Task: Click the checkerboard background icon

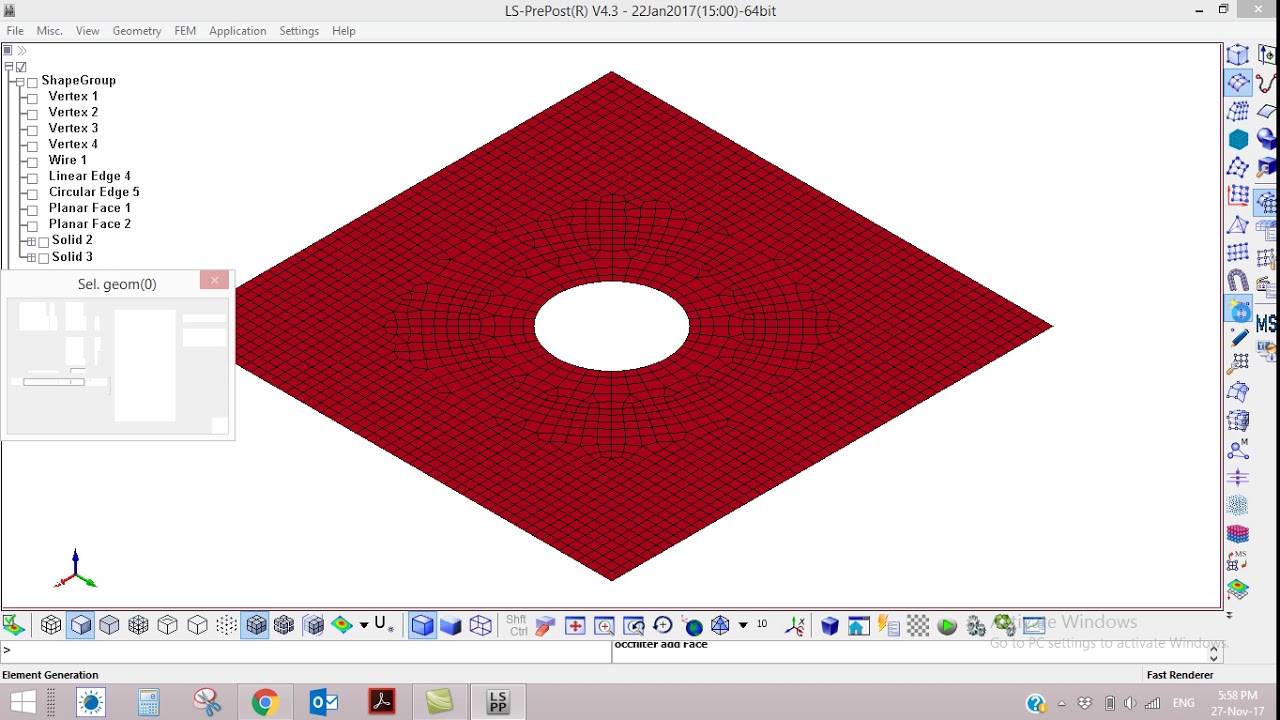Action: [x=918, y=626]
